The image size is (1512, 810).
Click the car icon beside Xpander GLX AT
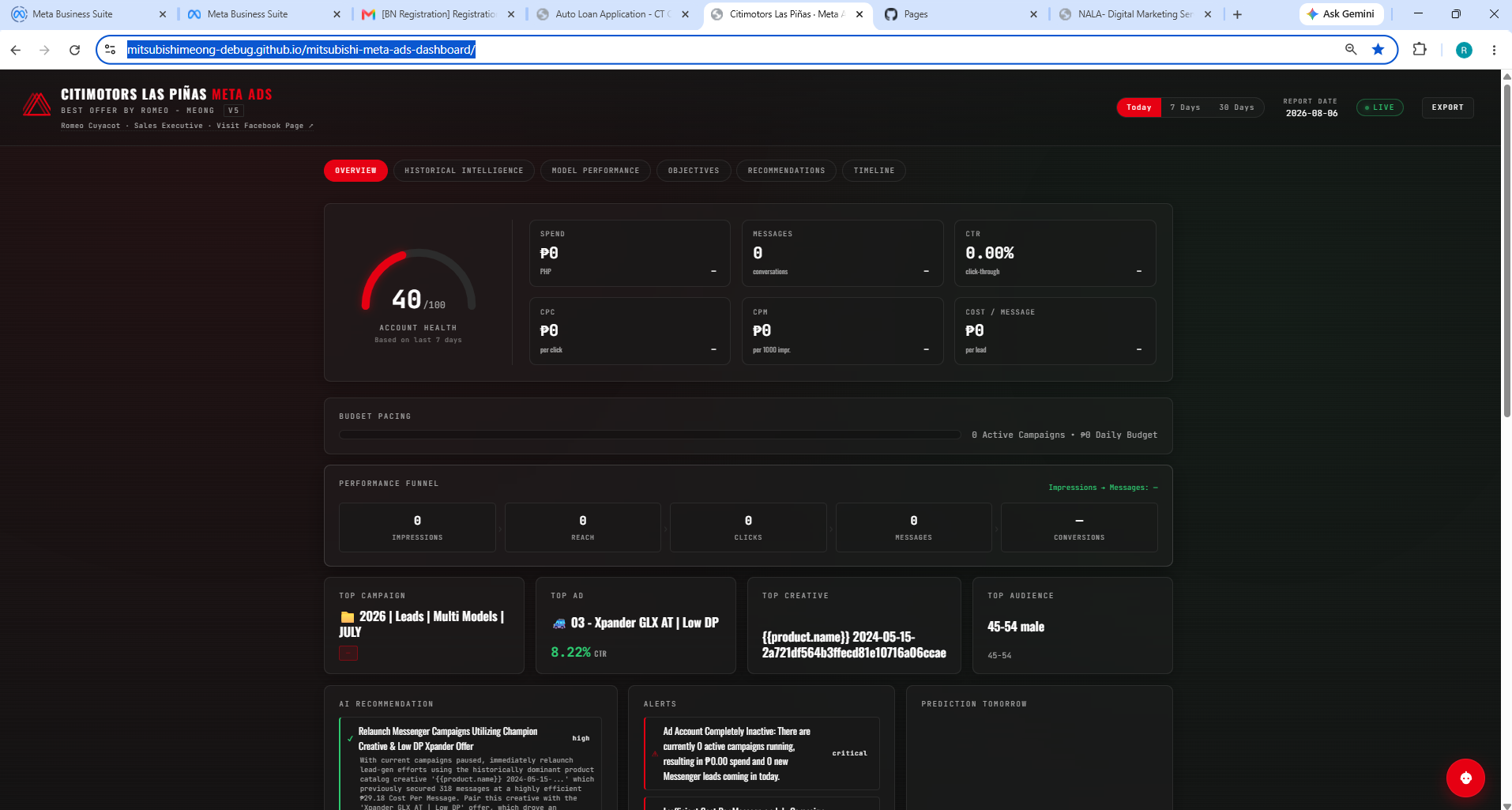pyautogui.click(x=559, y=624)
